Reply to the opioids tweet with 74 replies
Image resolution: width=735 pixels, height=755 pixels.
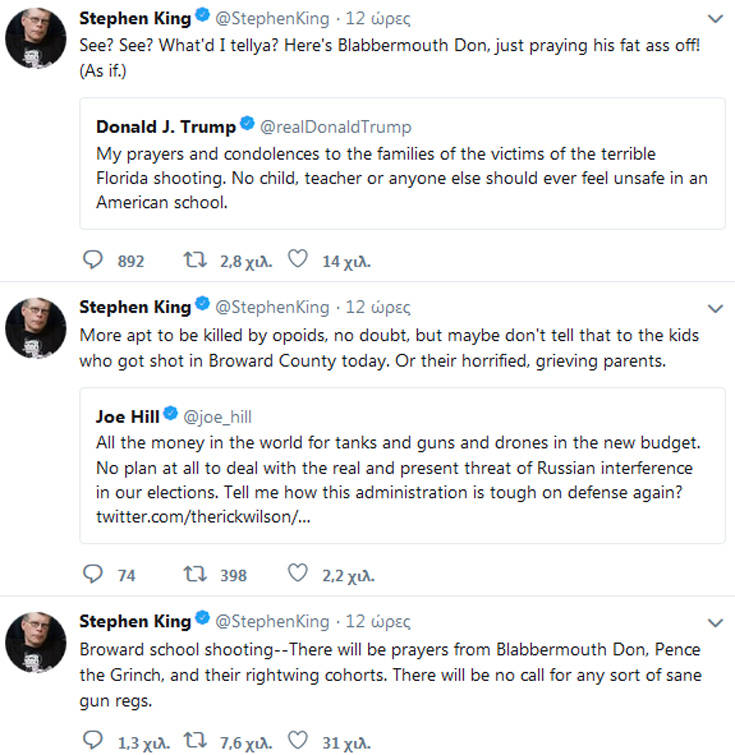coord(92,574)
